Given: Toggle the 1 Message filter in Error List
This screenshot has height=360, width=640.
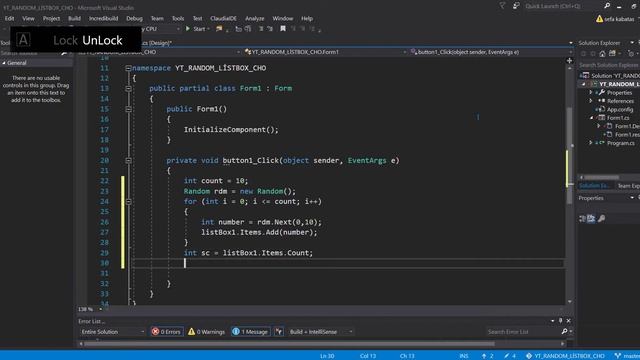Looking at the screenshot, I should click(251, 332).
